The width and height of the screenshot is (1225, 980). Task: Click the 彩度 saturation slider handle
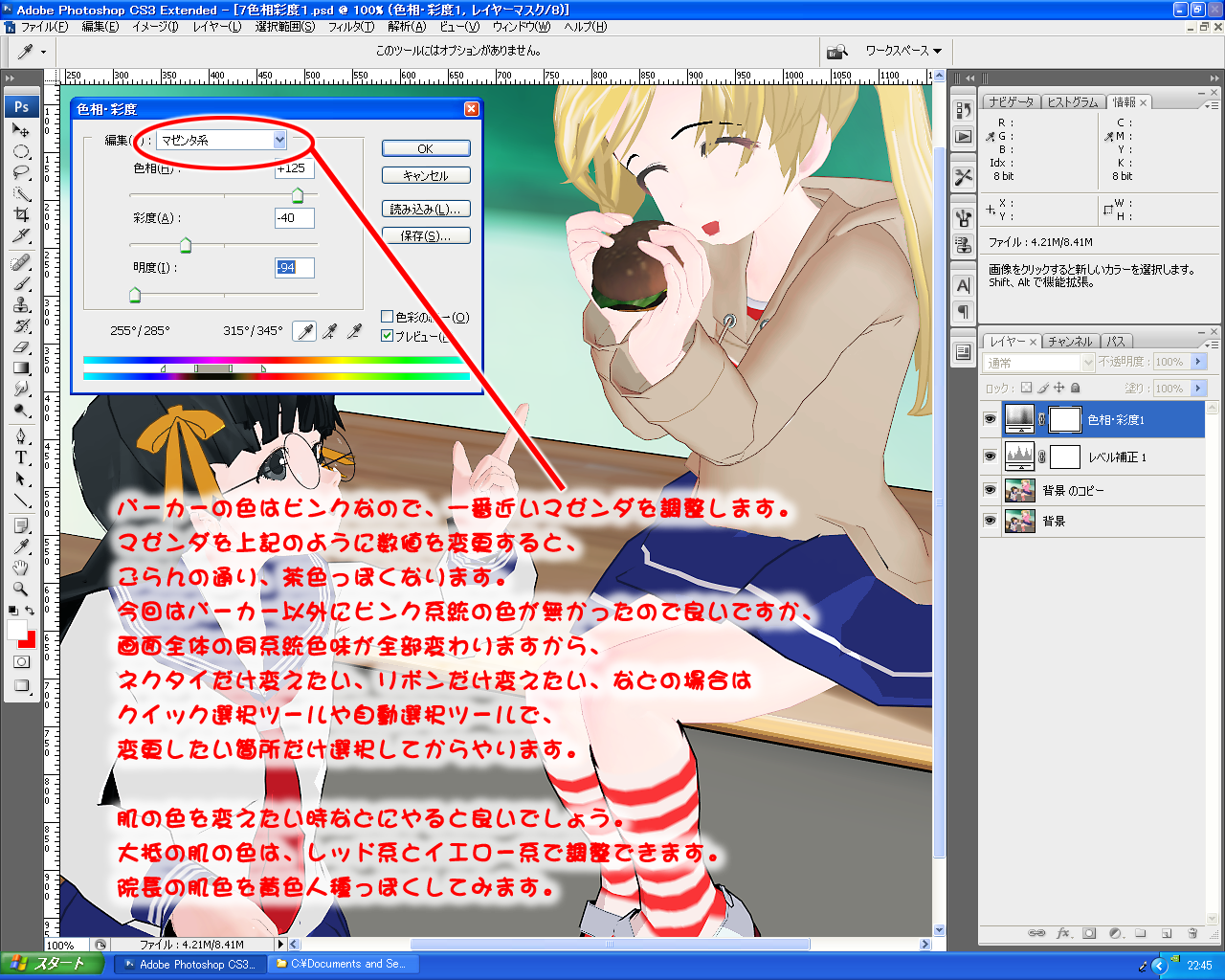186,246
